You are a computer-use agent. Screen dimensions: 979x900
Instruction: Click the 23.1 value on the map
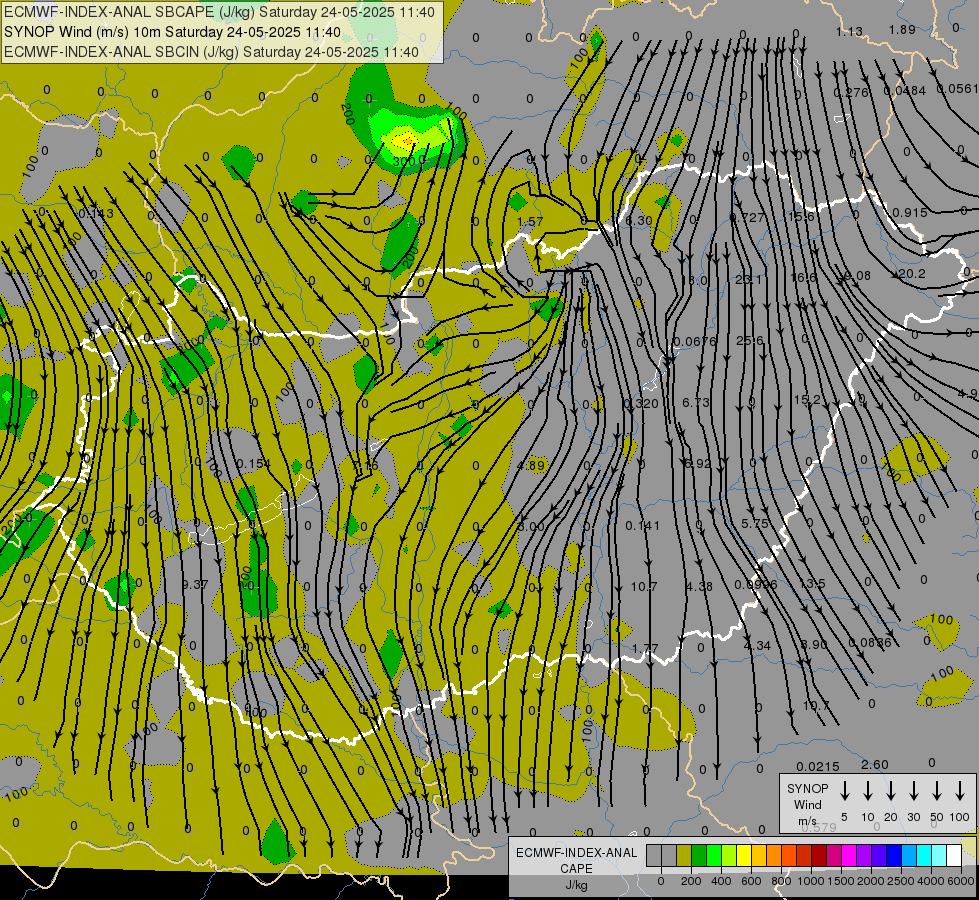(x=749, y=279)
